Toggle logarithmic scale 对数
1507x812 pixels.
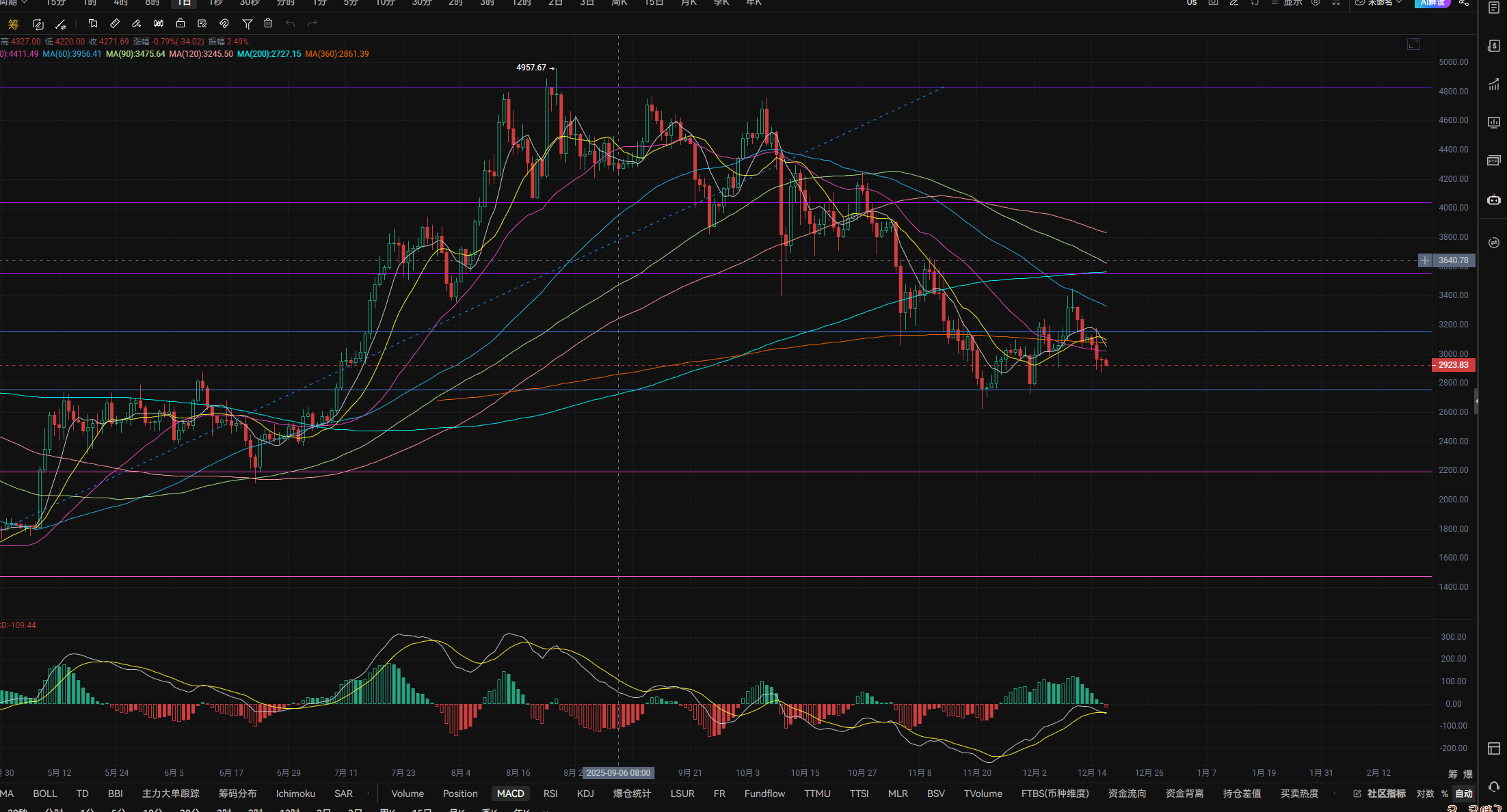(1425, 794)
